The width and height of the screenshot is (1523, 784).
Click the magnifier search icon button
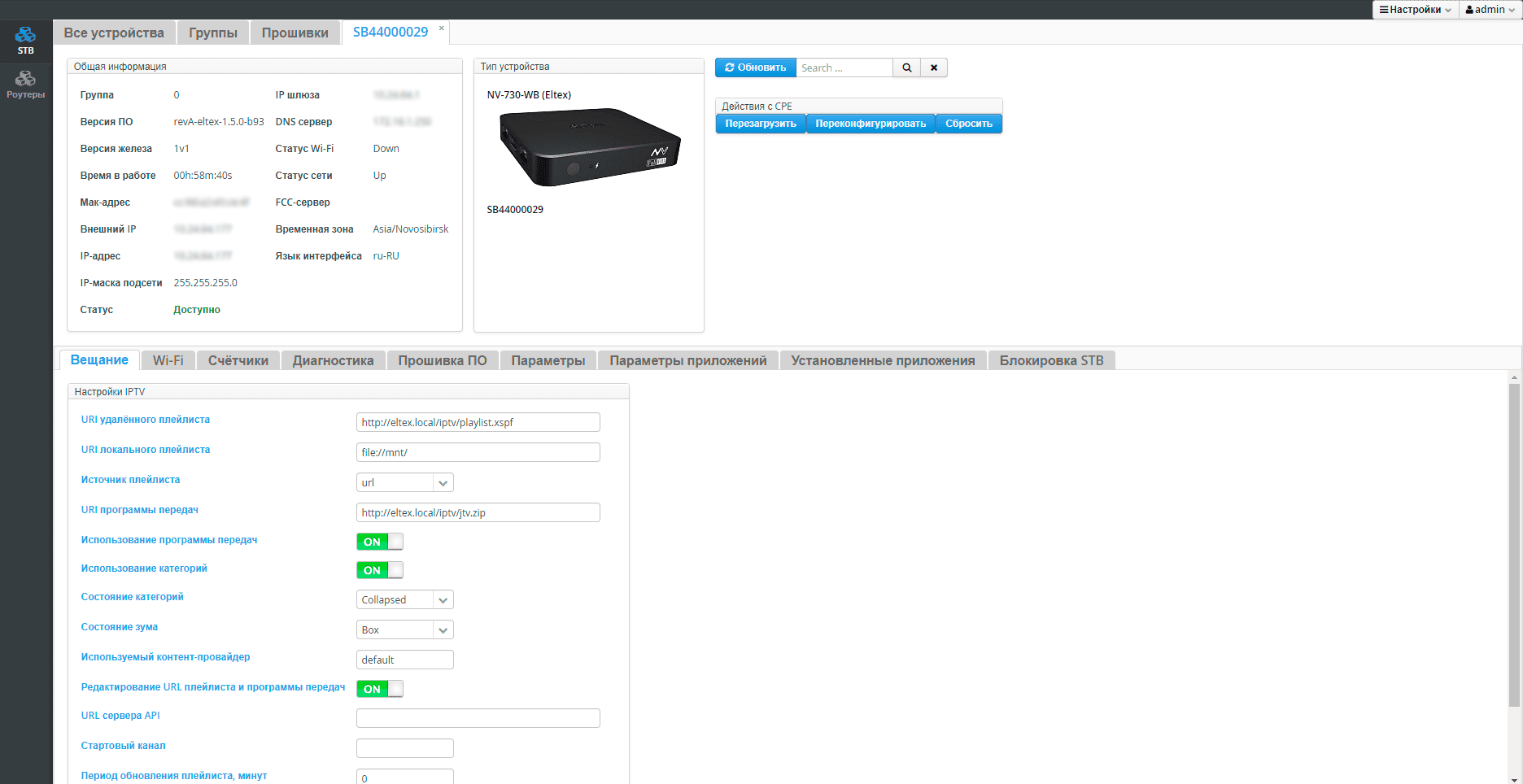point(906,68)
